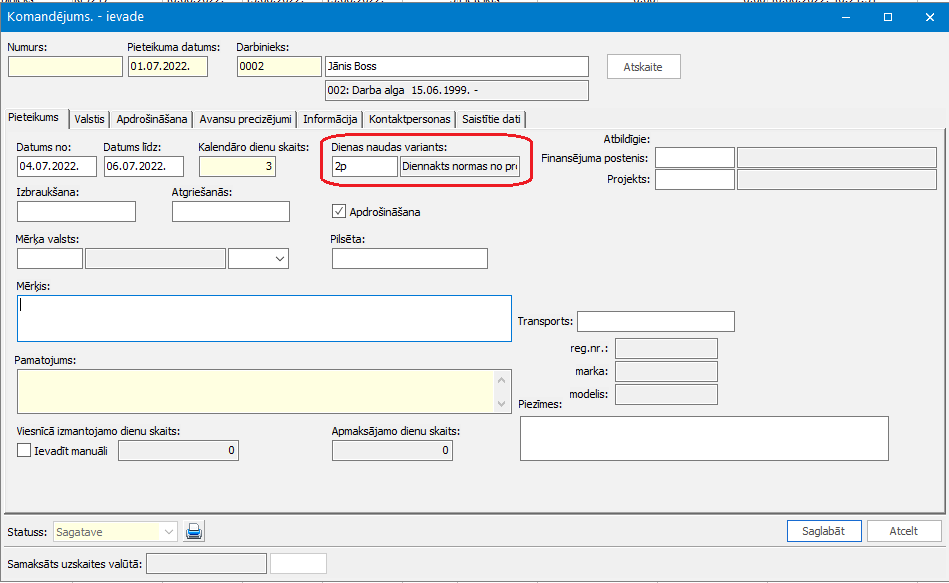Click the Diennakts normas description field

pyautogui.click(x=460, y=166)
